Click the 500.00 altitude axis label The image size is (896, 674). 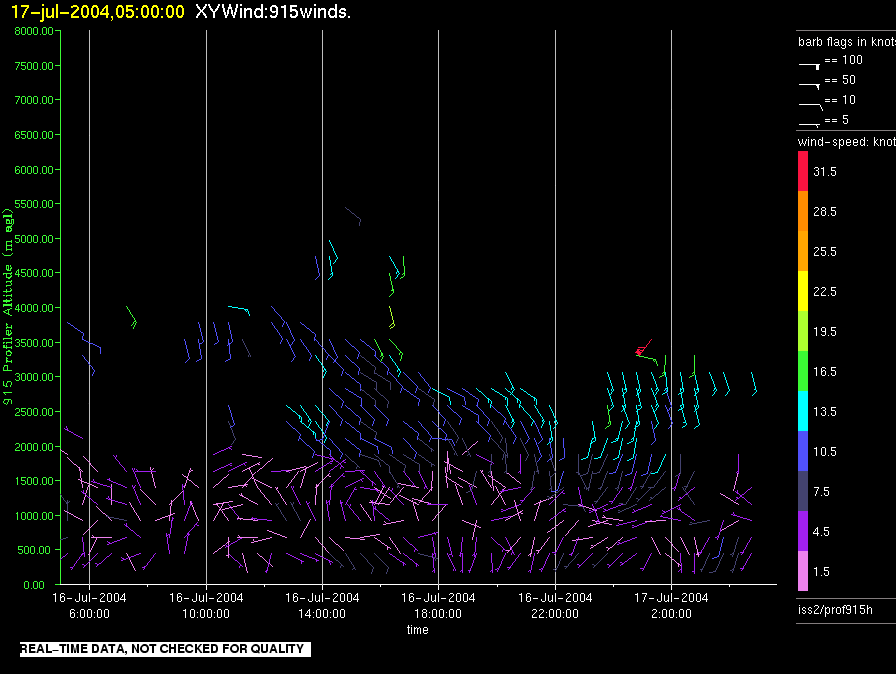pyautogui.click(x=34, y=550)
